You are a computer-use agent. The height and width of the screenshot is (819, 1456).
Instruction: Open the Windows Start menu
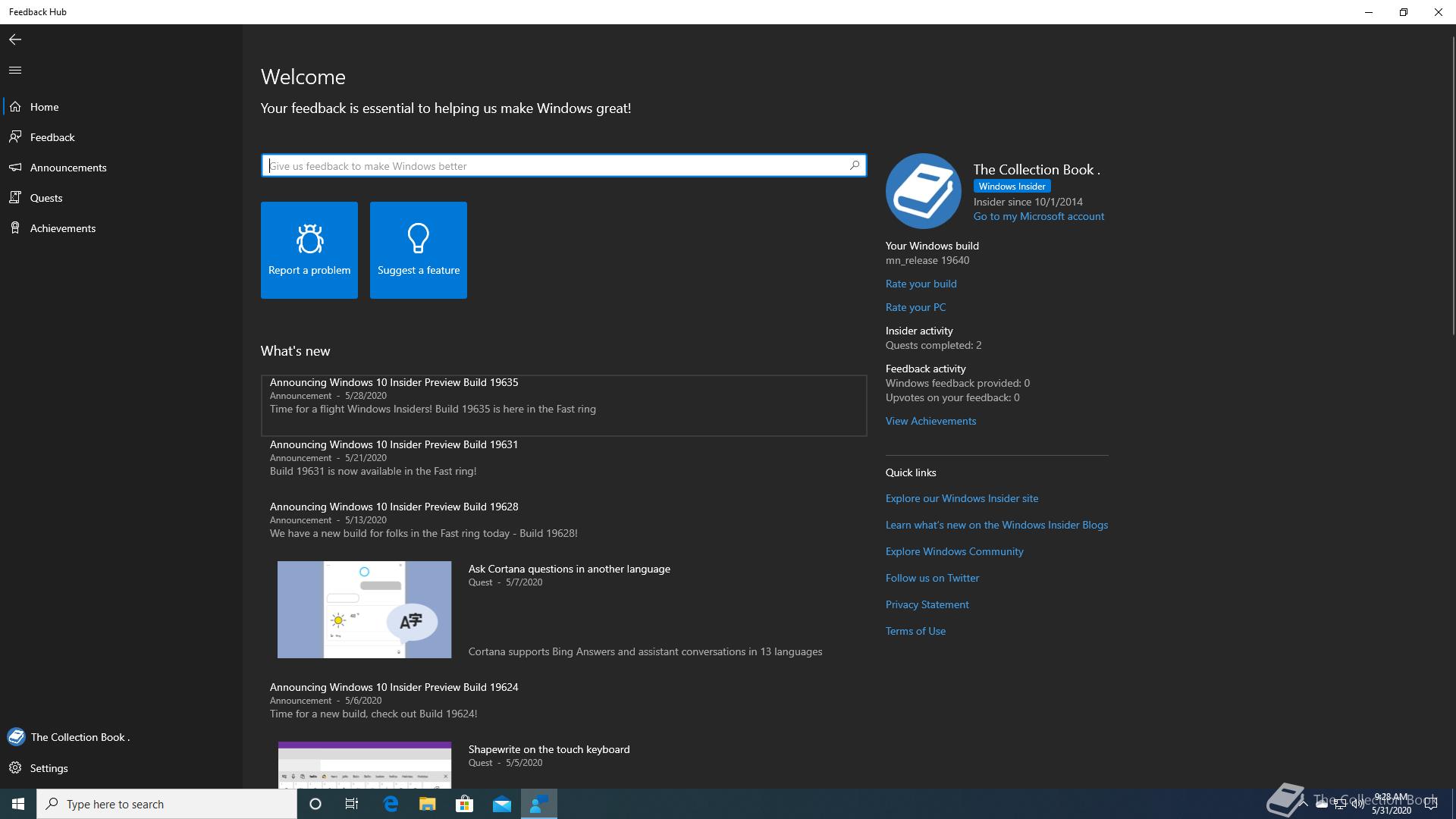18,804
